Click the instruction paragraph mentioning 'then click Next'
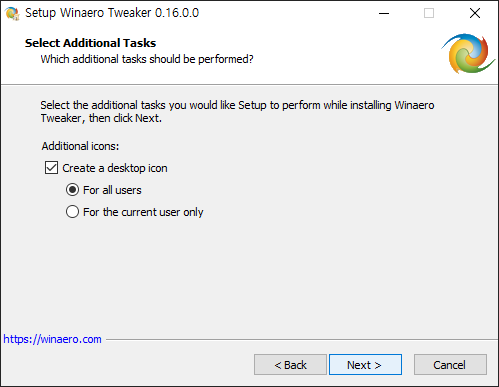This screenshot has height=387, width=499. (237, 112)
